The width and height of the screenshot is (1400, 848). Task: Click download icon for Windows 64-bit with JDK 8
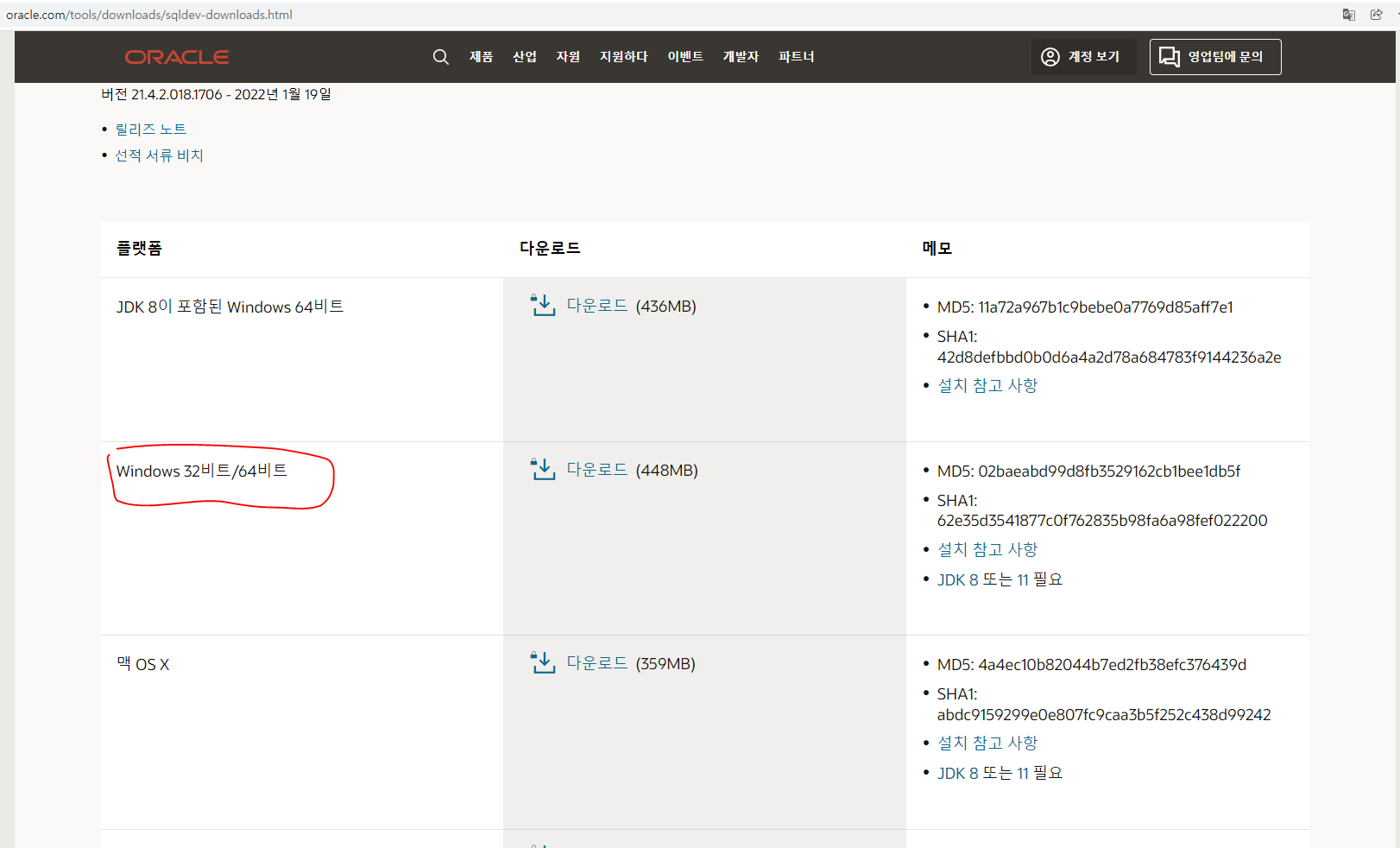point(543,306)
